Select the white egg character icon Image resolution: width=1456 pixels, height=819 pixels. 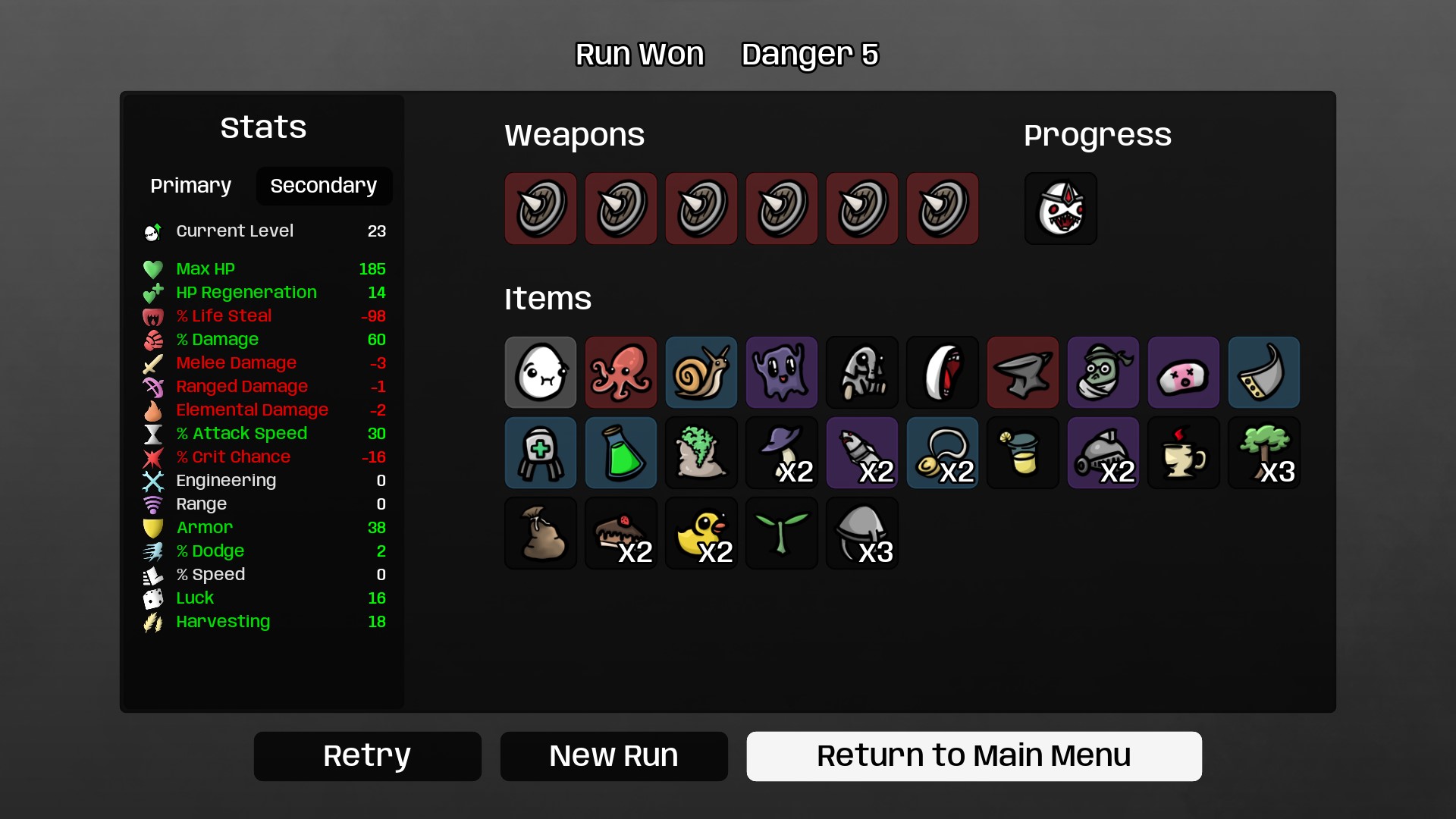click(541, 372)
